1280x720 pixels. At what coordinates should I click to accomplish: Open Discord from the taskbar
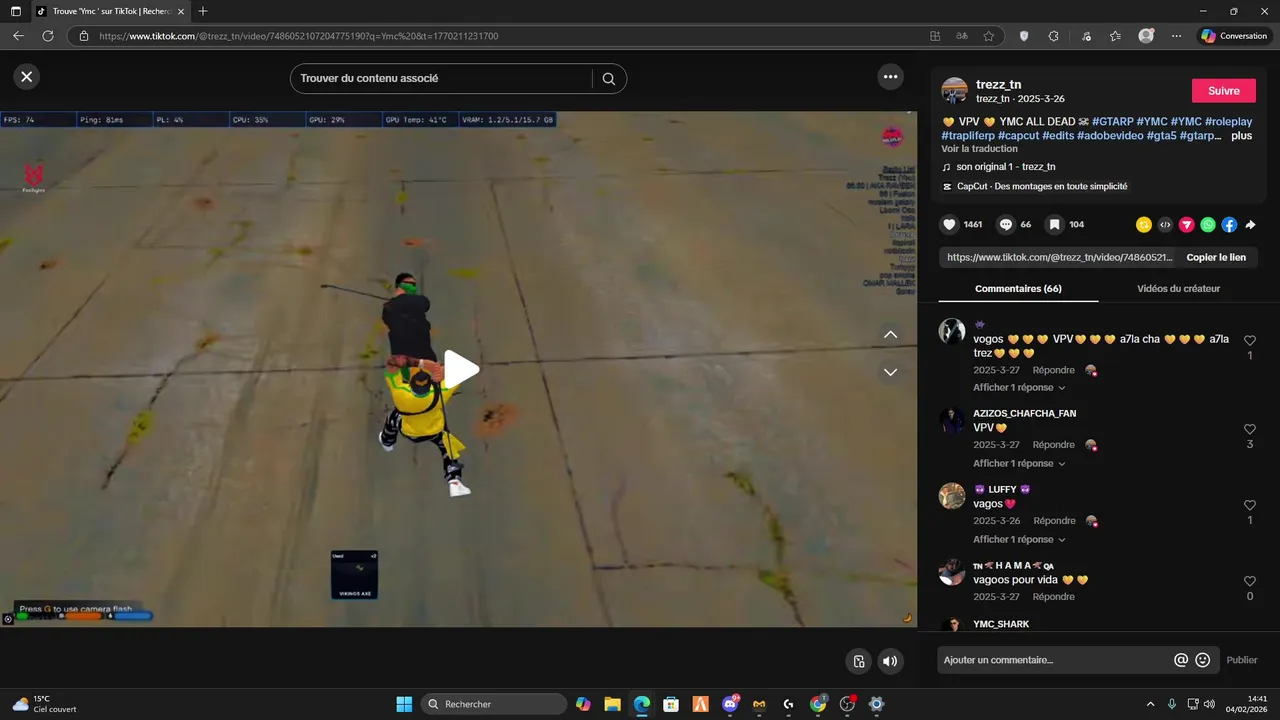pyautogui.click(x=730, y=704)
